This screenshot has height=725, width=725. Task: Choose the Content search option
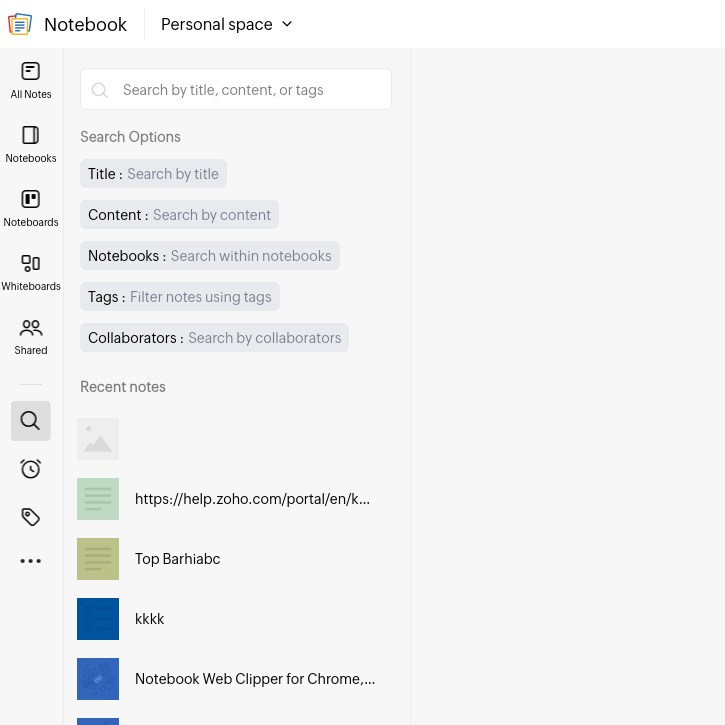[179, 215]
